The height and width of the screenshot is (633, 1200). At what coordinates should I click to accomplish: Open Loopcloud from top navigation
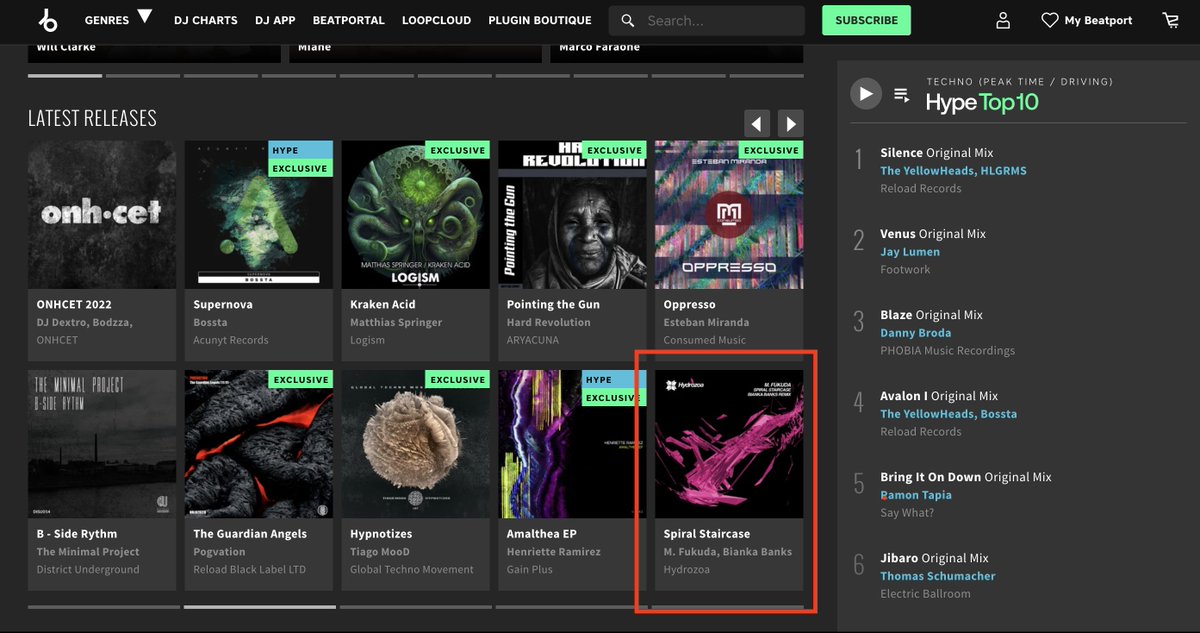436,20
